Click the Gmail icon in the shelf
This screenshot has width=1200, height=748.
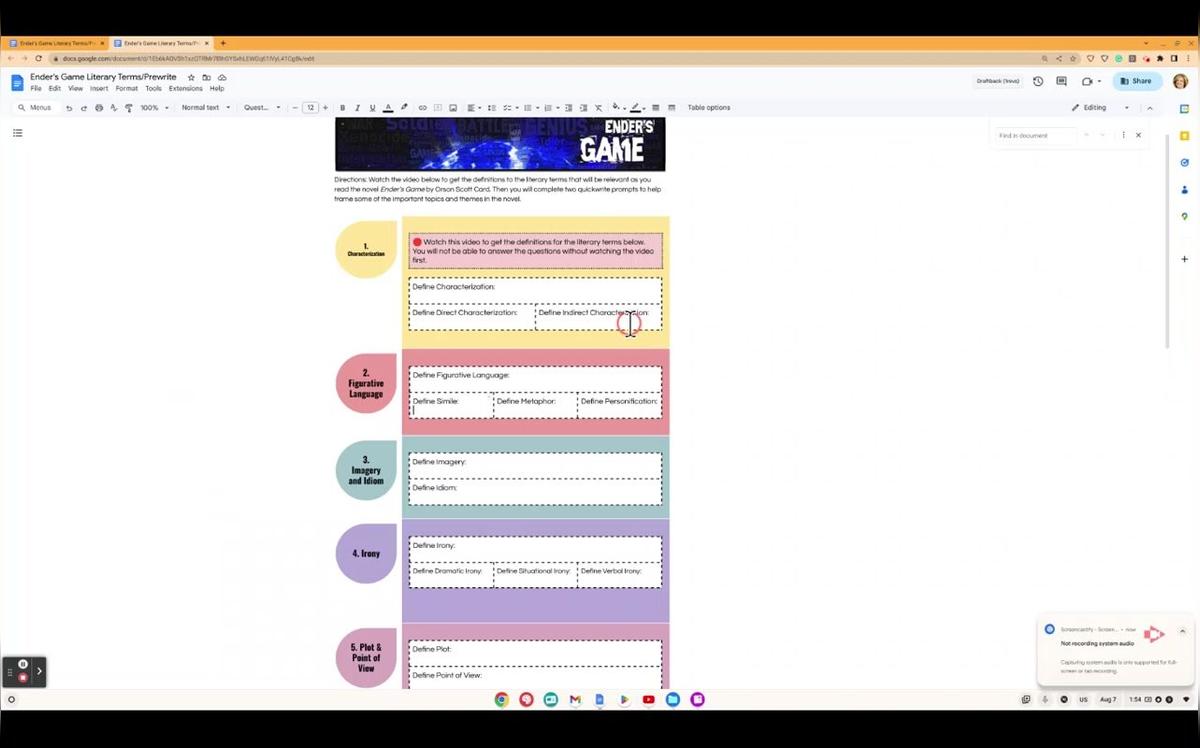coord(575,699)
